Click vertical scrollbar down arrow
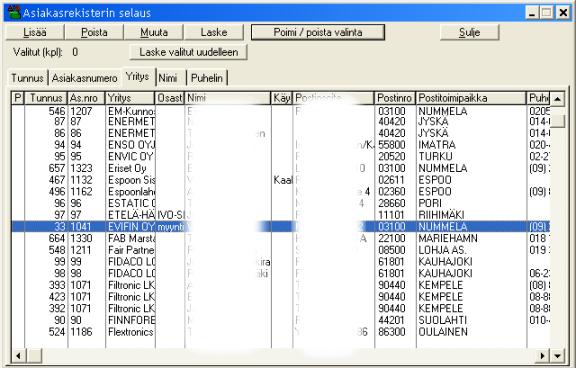Image resolution: width=576 pixels, height=368 pixels. [x=558, y=356]
